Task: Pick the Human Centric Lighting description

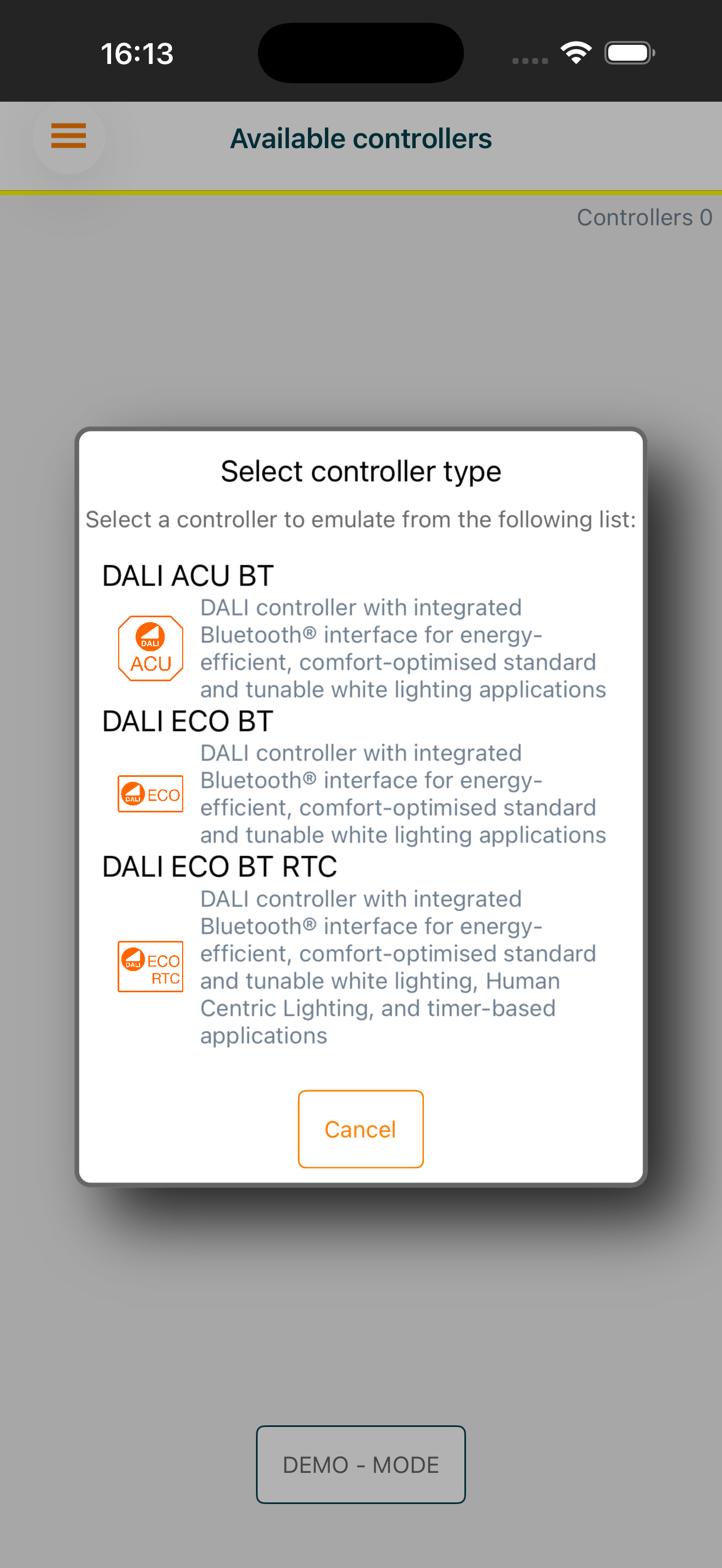Action: (398, 967)
